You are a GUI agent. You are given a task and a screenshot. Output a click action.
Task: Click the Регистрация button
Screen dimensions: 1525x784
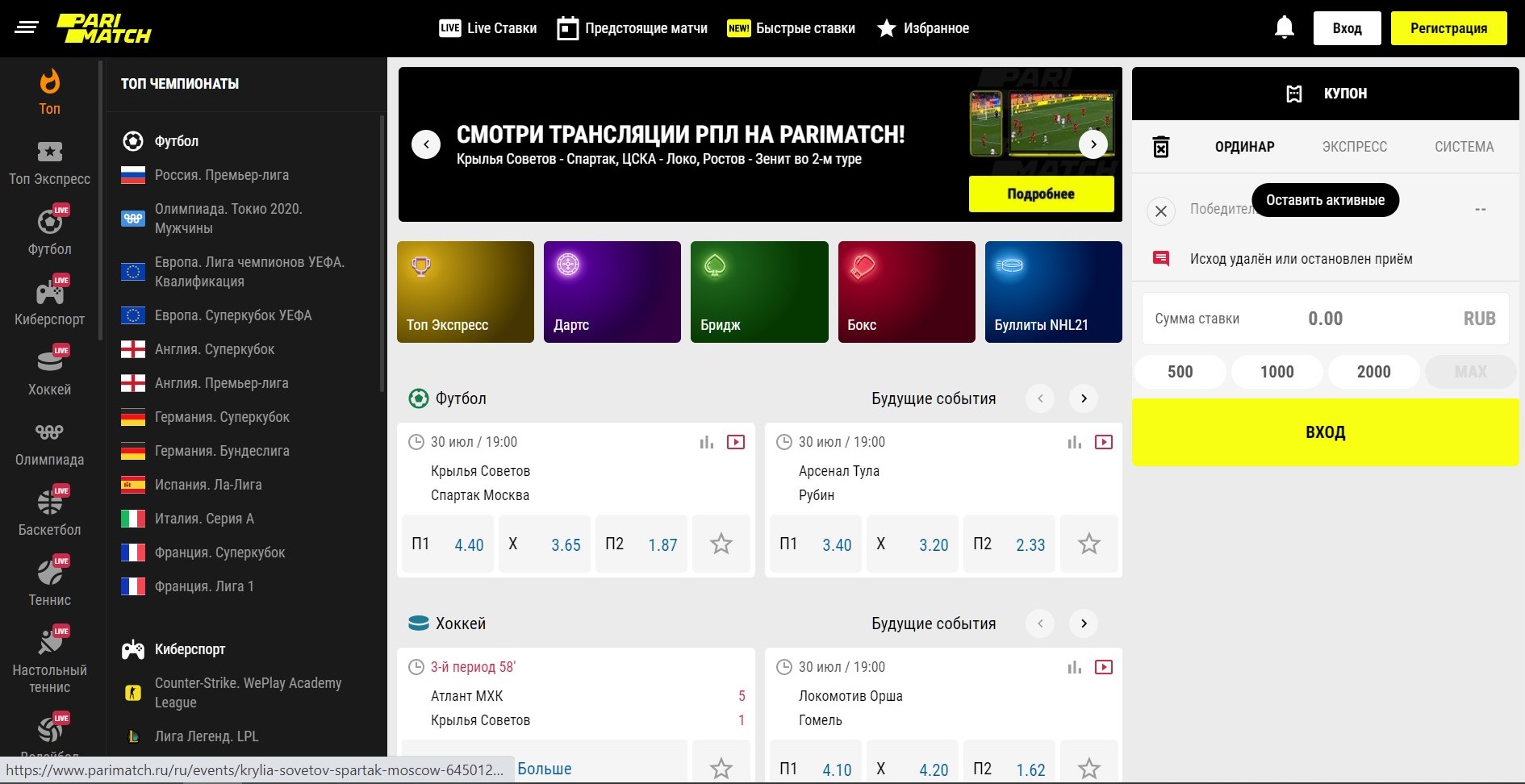coord(1449,28)
